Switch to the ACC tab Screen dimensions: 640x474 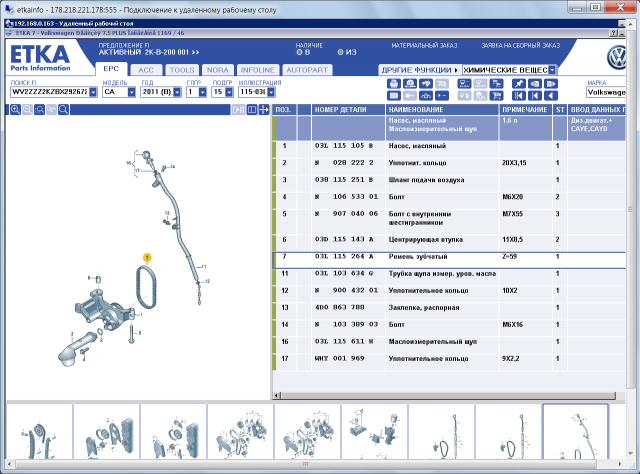pyautogui.click(x=146, y=70)
